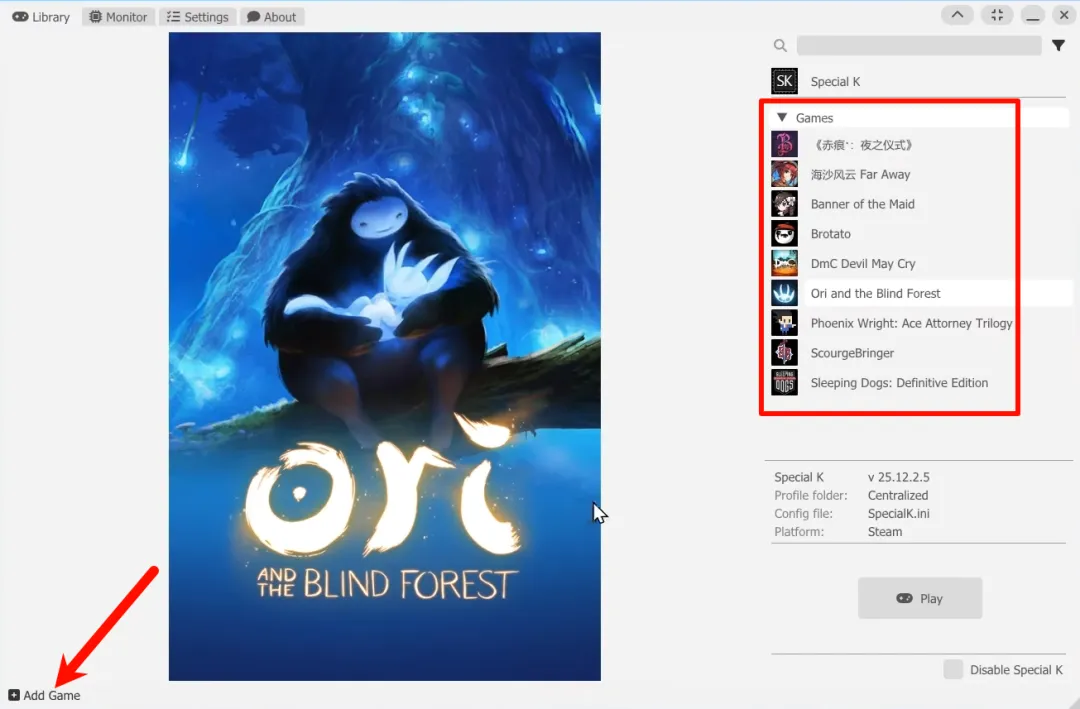
Task: Select DmC Devil May Cry
Action: click(863, 263)
